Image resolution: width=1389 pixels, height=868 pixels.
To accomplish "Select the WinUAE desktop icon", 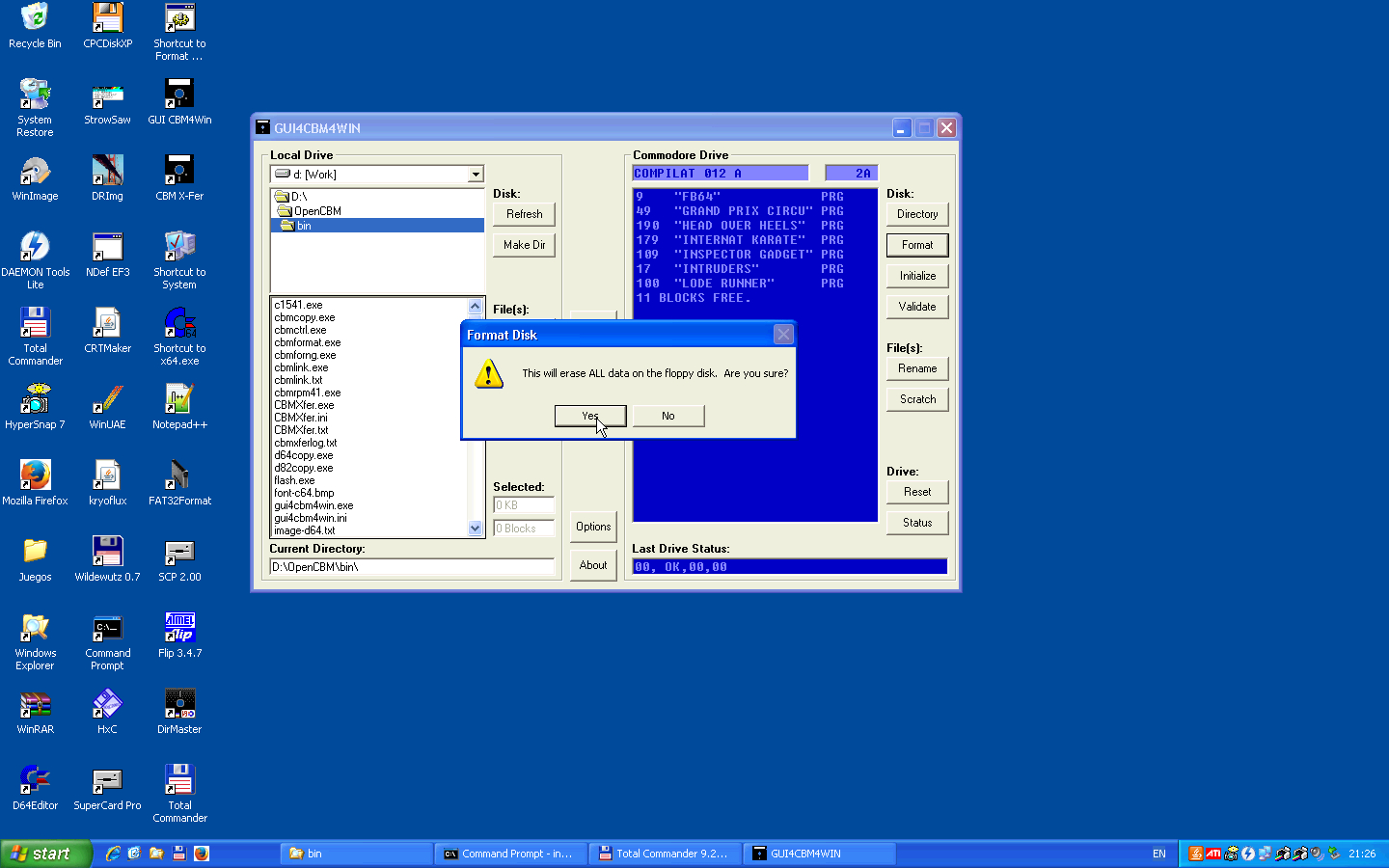I will (x=107, y=407).
